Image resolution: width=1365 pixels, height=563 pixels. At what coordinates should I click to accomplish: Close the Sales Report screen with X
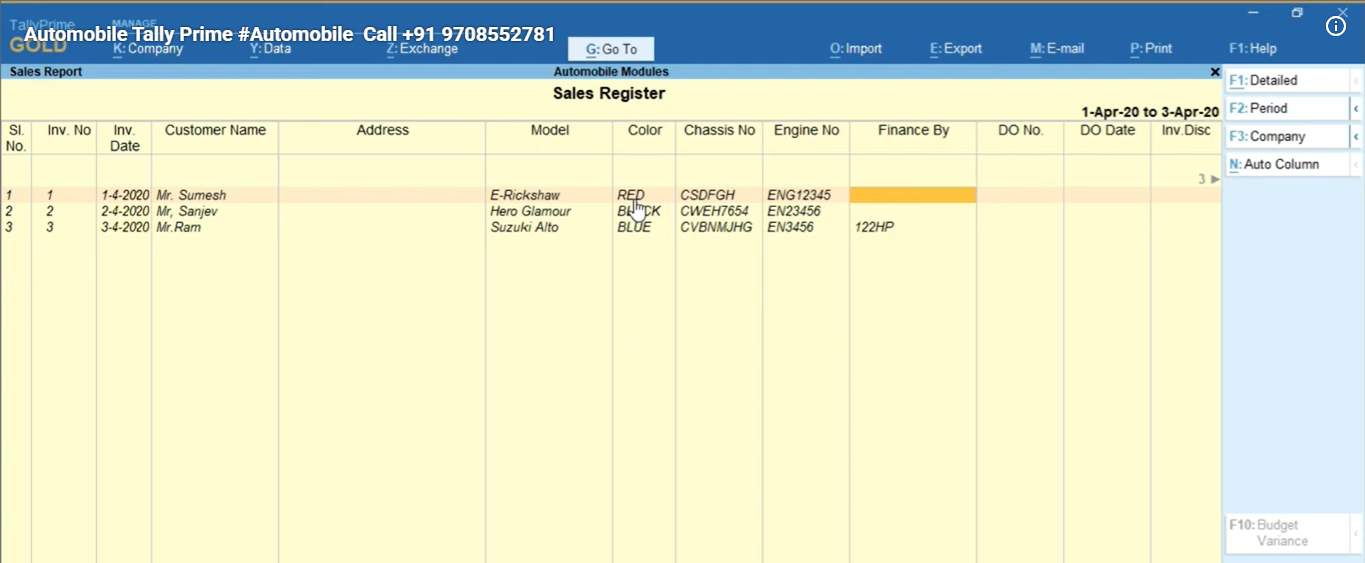pyautogui.click(x=1215, y=72)
